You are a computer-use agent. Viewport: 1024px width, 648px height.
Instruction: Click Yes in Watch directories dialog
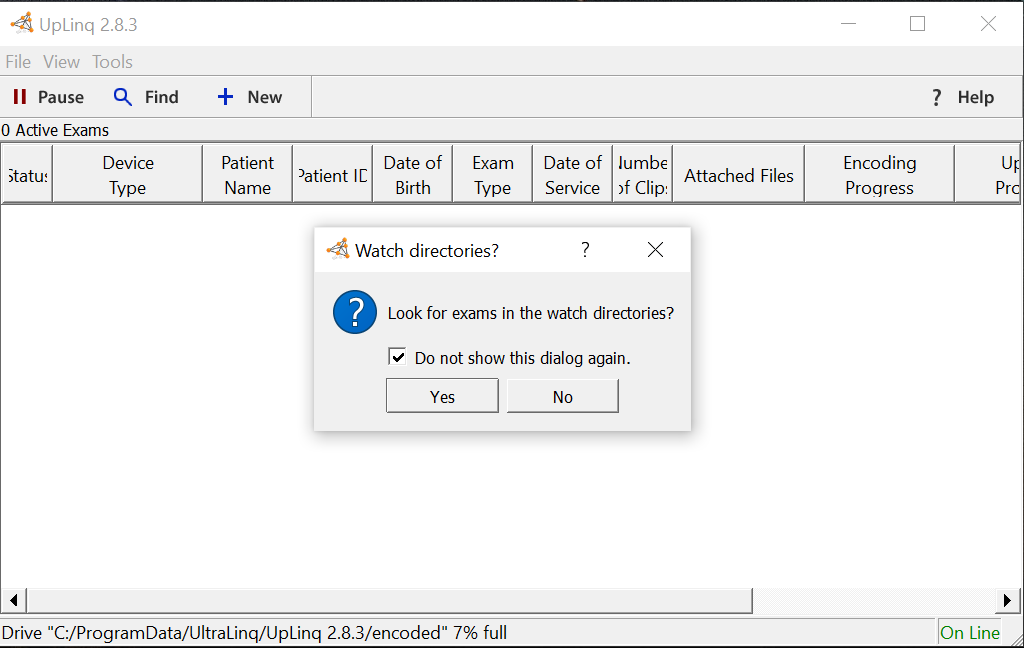442,396
